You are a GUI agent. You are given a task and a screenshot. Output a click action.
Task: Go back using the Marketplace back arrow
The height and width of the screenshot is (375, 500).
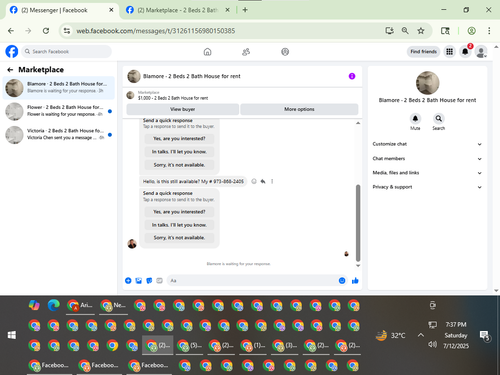click(x=10, y=70)
